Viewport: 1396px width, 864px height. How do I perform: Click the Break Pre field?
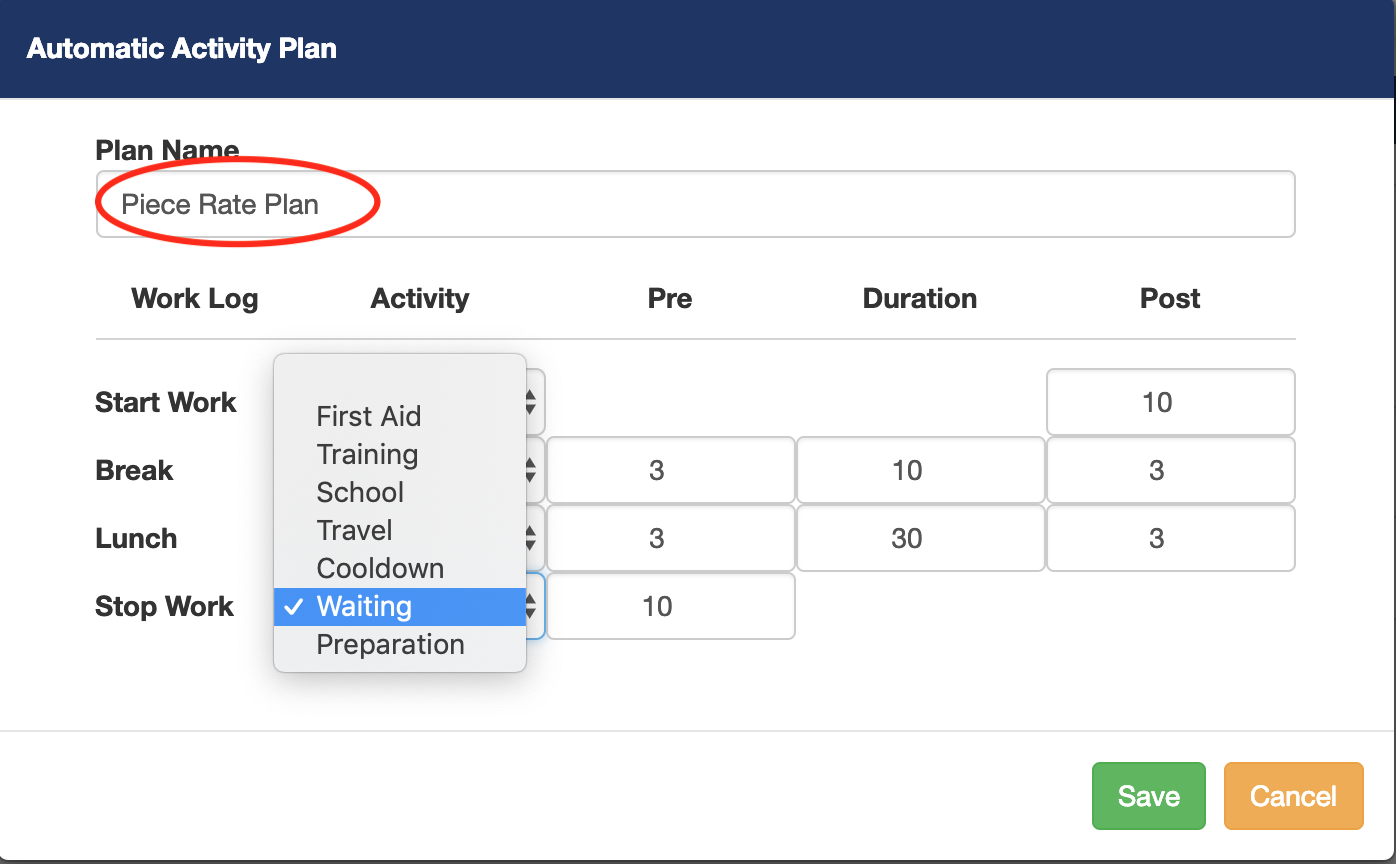tap(670, 470)
